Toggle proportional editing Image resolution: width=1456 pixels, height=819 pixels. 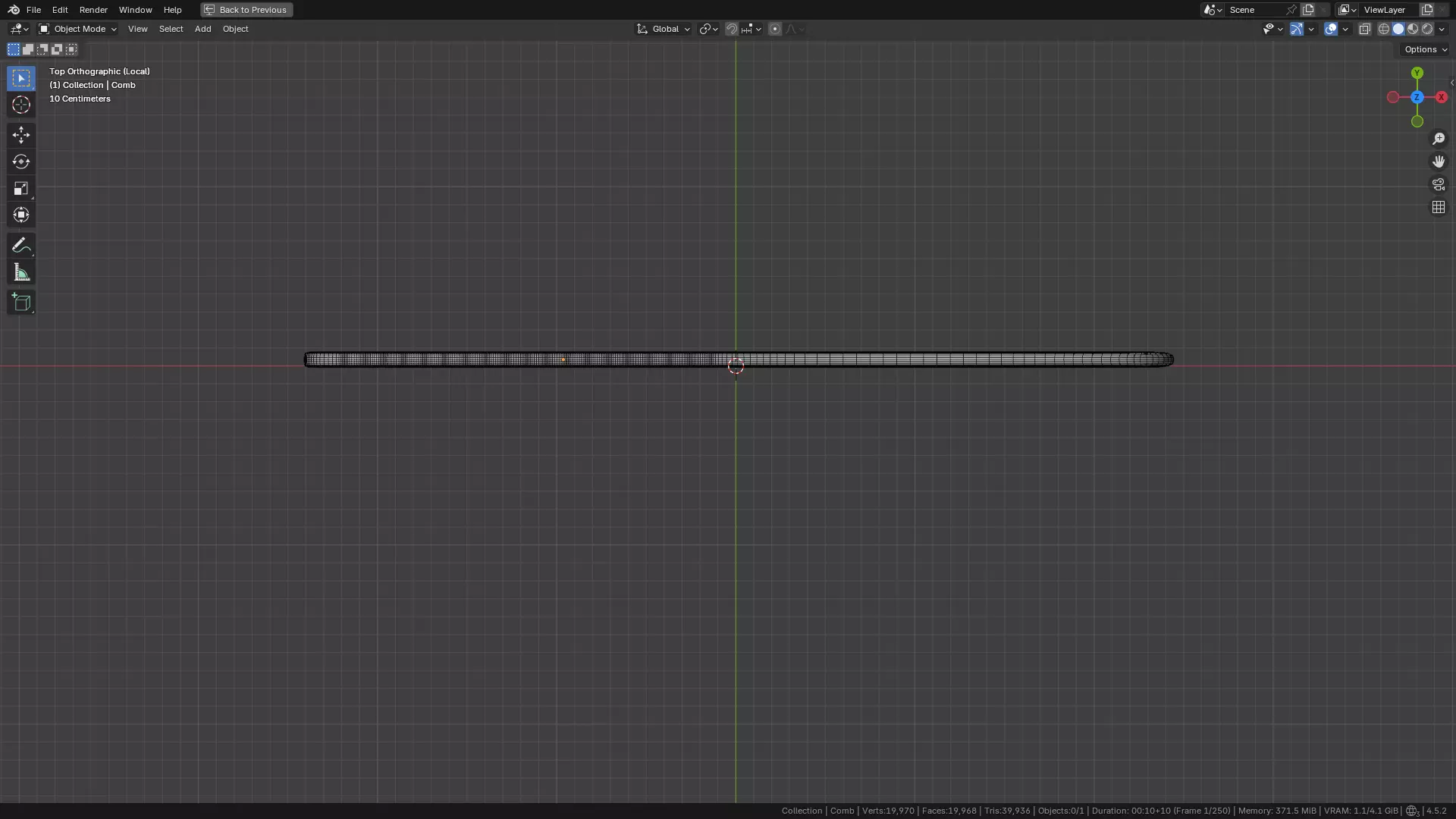pos(774,29)
